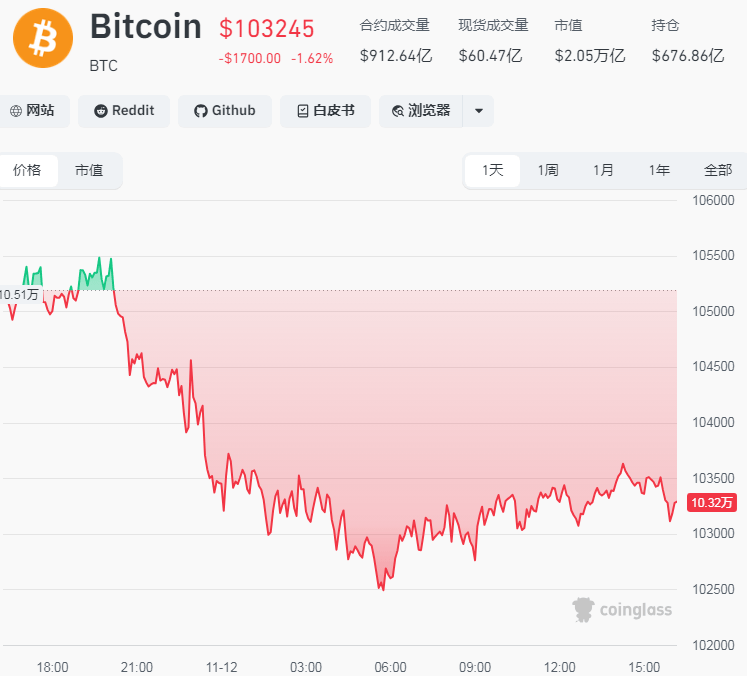
Task: Click the futures volume $912.64亿 value
Action: click(396, 55)
